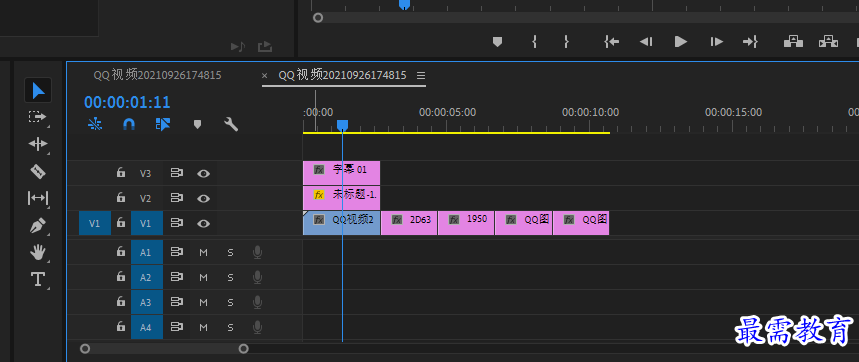Screen dimensions: 859x362
Task: Click the Mark Out button
Action: click(x=567, y=42)
